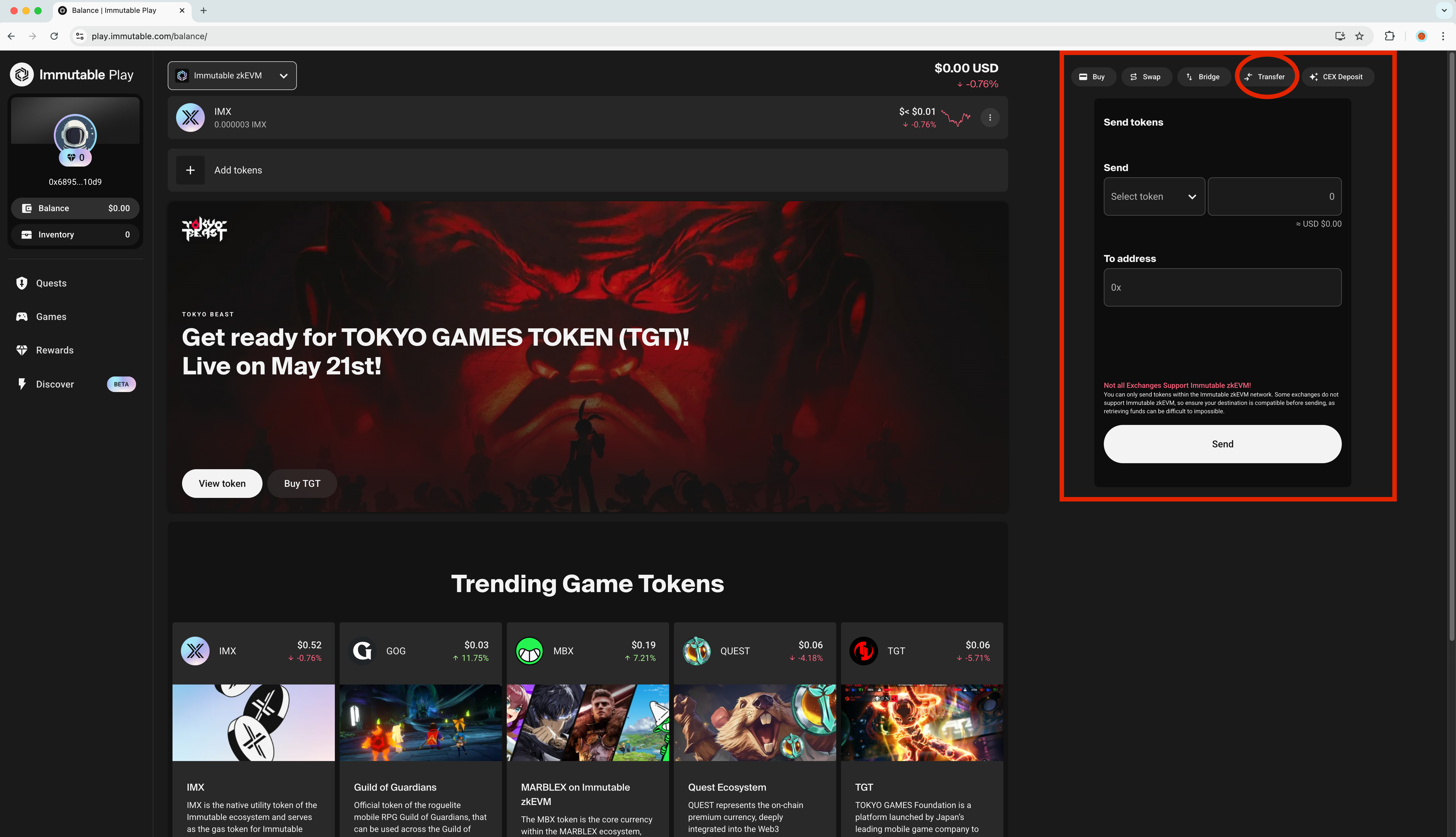Click the install app icon in address bar
This screenshot has width=1456, height=837.
coord(1340,36)
